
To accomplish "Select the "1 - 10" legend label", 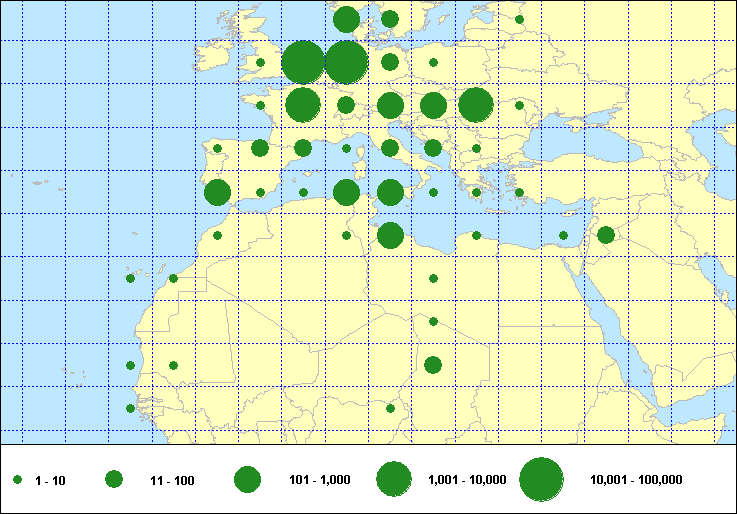I will tap(50, 481).
